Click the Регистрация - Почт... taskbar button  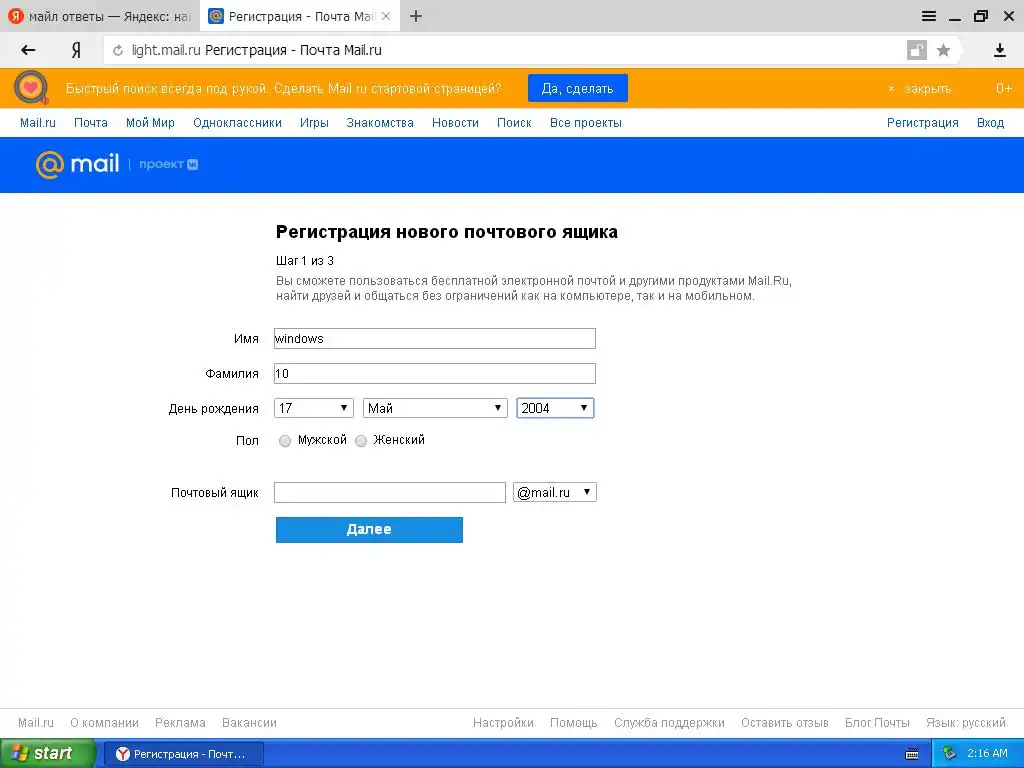[184, 754]
